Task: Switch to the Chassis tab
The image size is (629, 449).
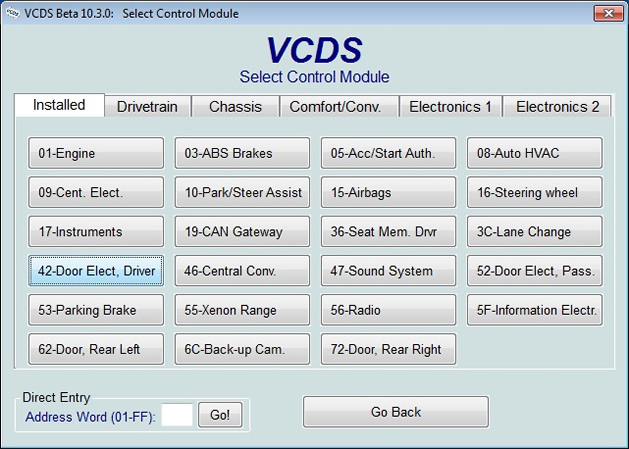Action: (235, 106)
